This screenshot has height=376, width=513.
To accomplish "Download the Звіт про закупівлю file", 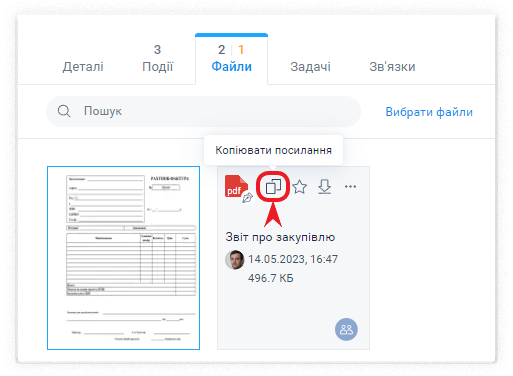I will [x=324, y=187].
